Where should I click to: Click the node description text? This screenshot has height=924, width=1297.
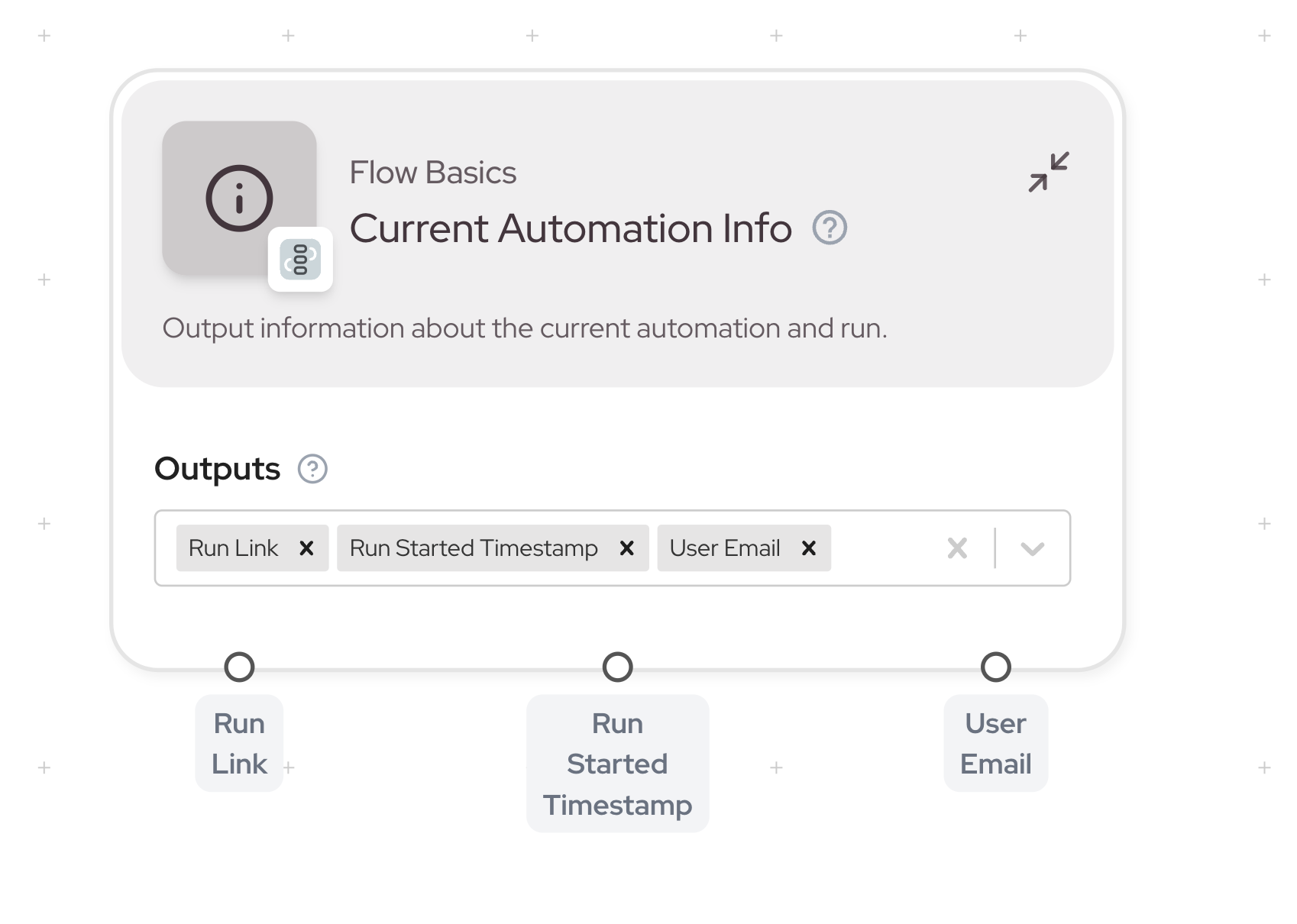(x=525, y=328)
